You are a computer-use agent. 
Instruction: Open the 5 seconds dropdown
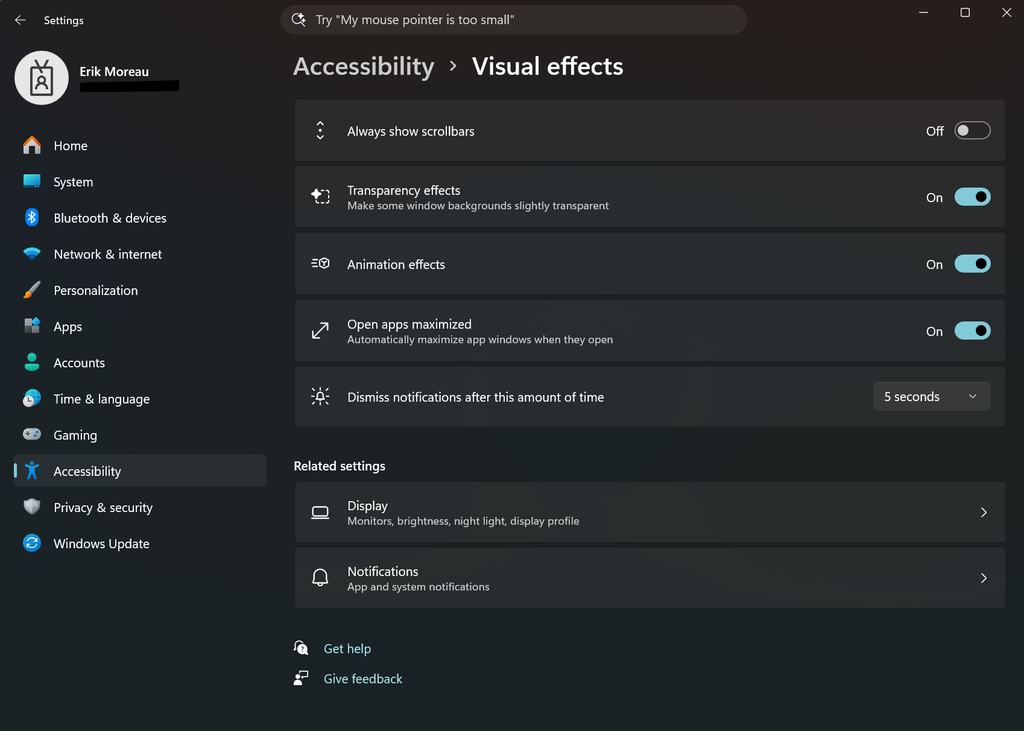[x=931, y=397]
